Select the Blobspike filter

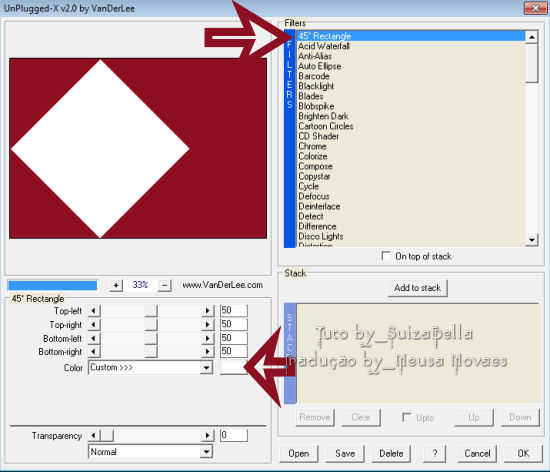pyautogui.click(x=411, y=106)
